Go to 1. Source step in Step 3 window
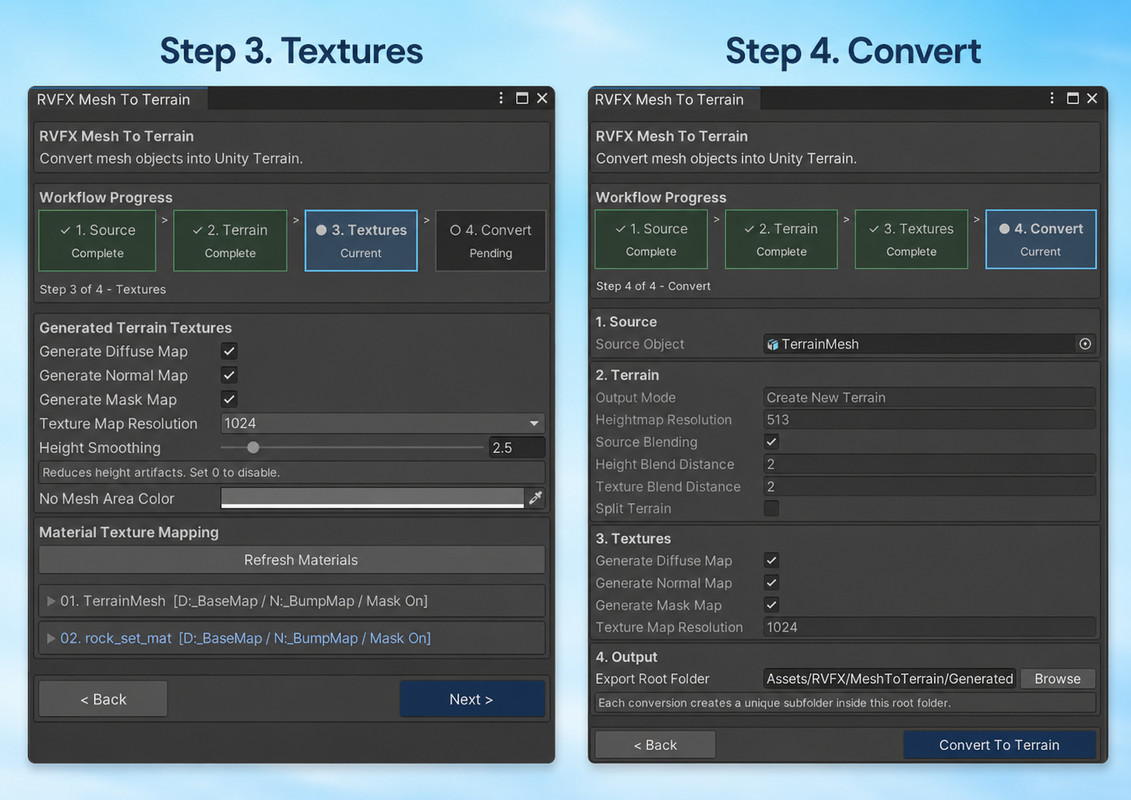The width and height of the screenshot is (1131, 800). [97, 241]
